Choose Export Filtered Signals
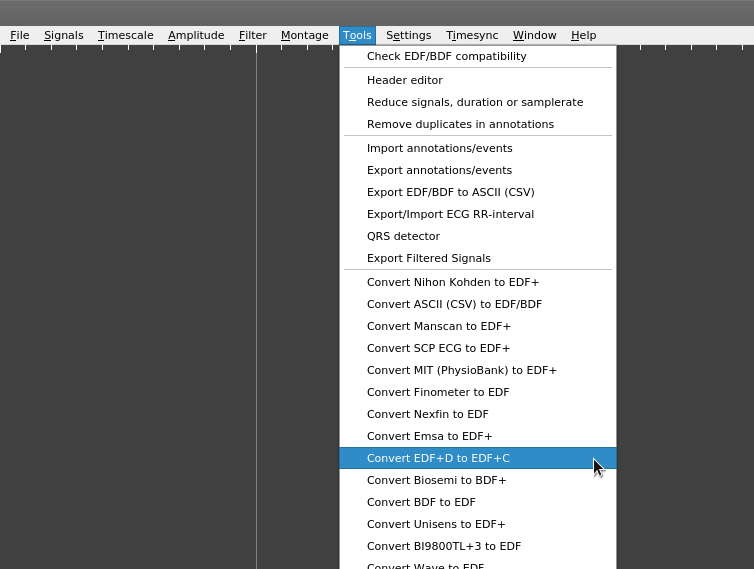The image size is (754, 569). pos(428,259)
